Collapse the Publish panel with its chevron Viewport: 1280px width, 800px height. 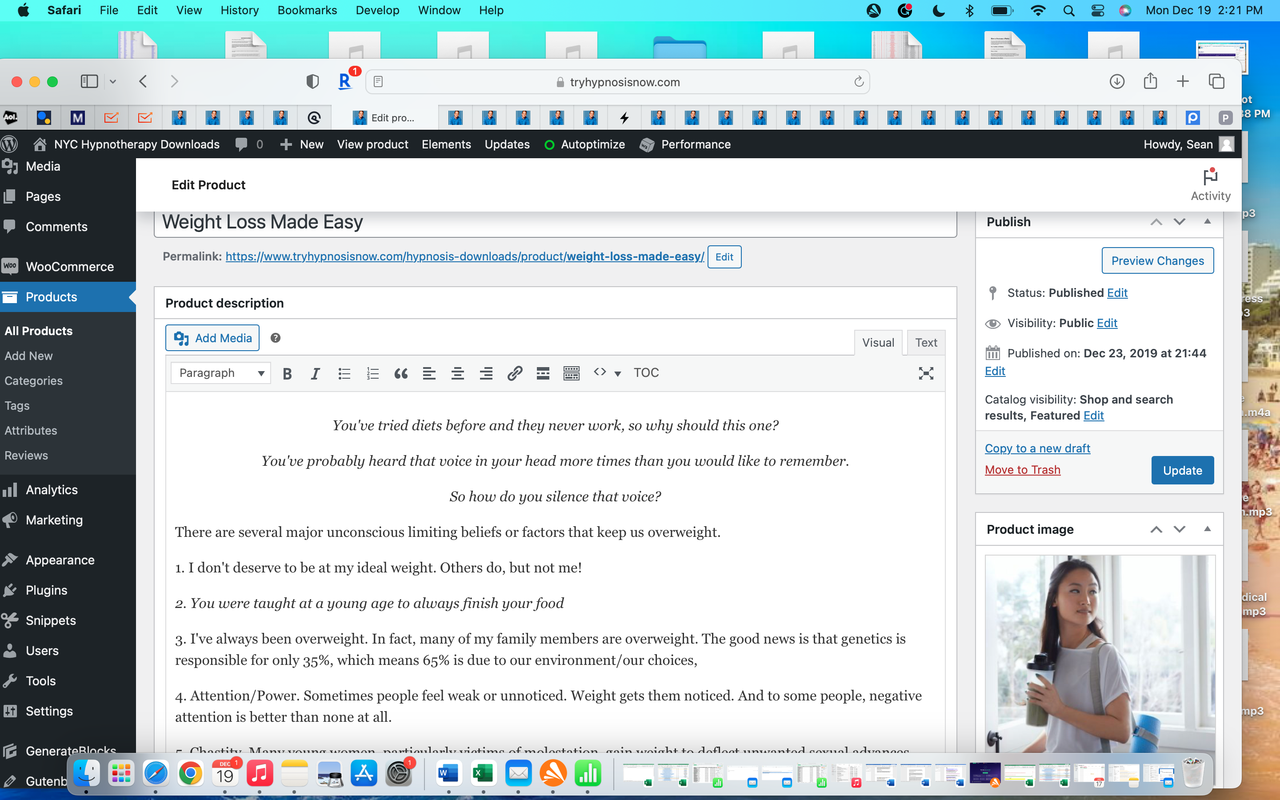1156,221
